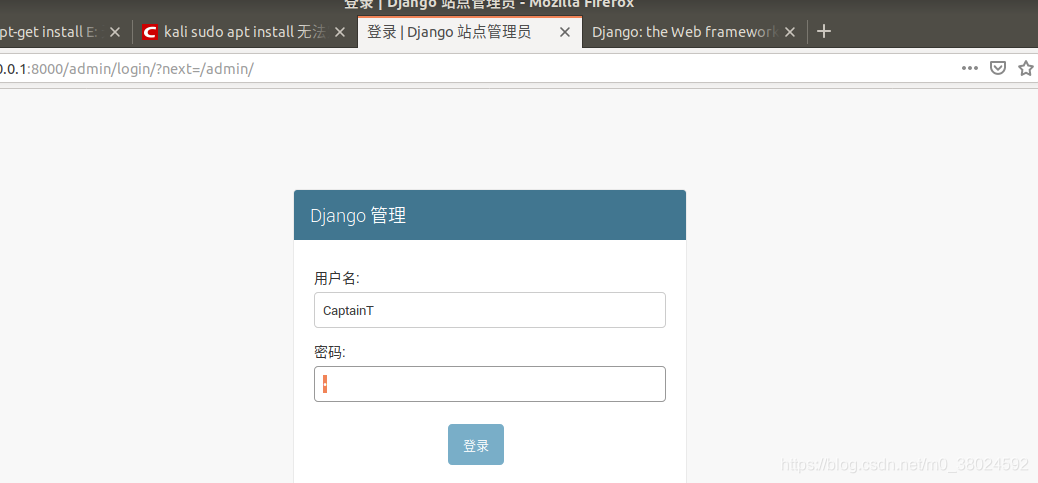Close the apt-get install tab
Viewport: 1038px width, 483px height.
[115, 32]
